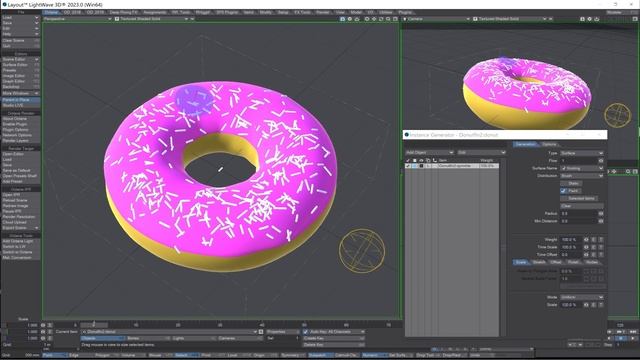Select Lights edit mode button
This screenshot has width=640, height=360.
tap(193, 338)
